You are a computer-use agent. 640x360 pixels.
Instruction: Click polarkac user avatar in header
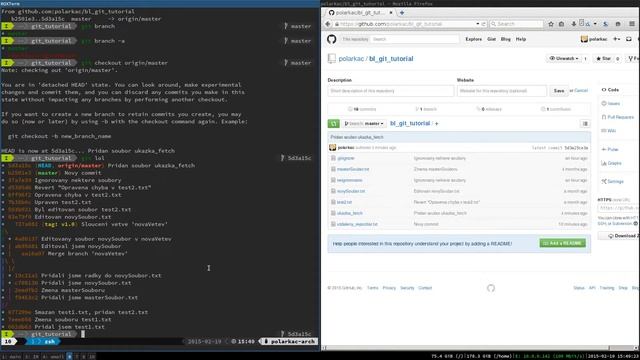coord(584,39)
